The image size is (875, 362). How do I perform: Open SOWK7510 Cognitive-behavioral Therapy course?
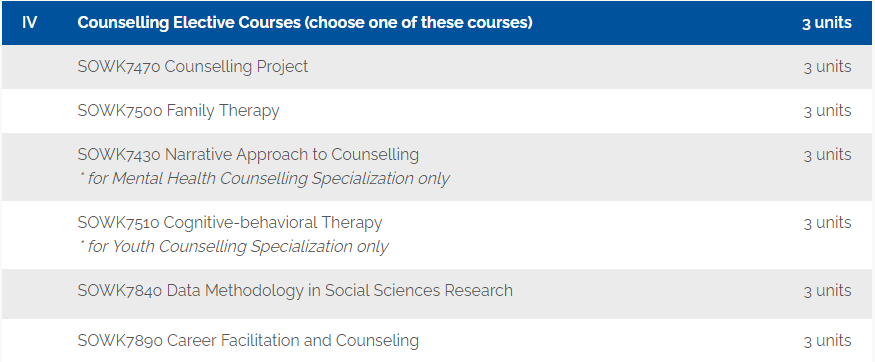pos(230,223)
